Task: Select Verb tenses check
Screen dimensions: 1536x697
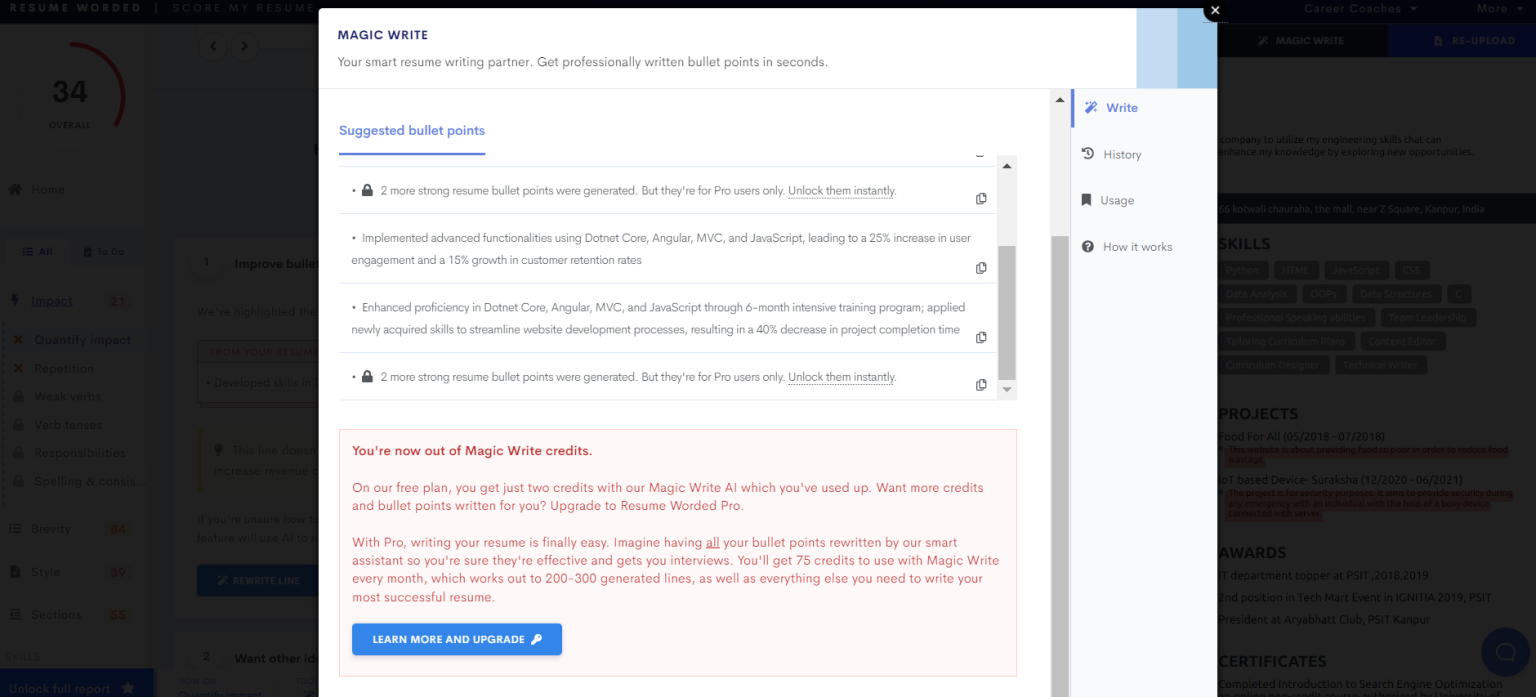Action: tap(68, 424)
